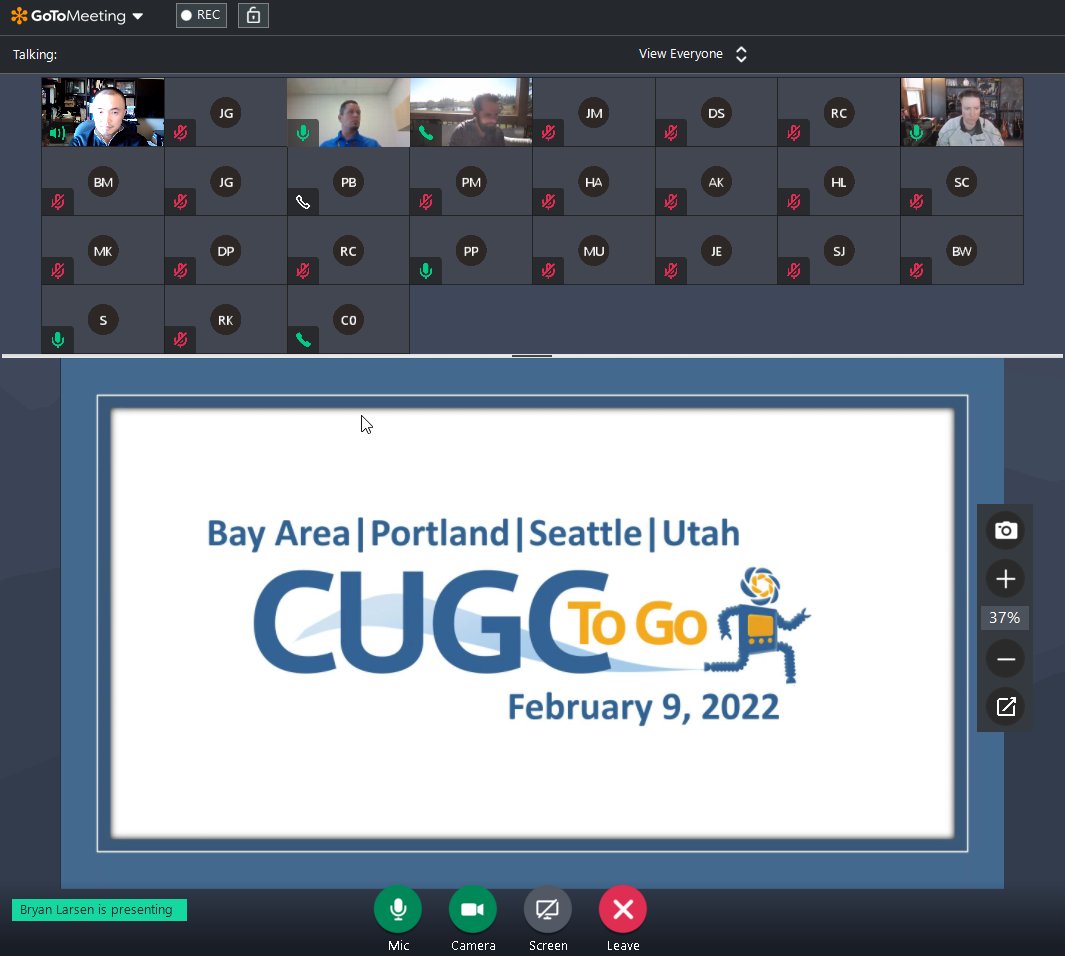
Task: Click the DP participant avatar
Action: (225, 251)
